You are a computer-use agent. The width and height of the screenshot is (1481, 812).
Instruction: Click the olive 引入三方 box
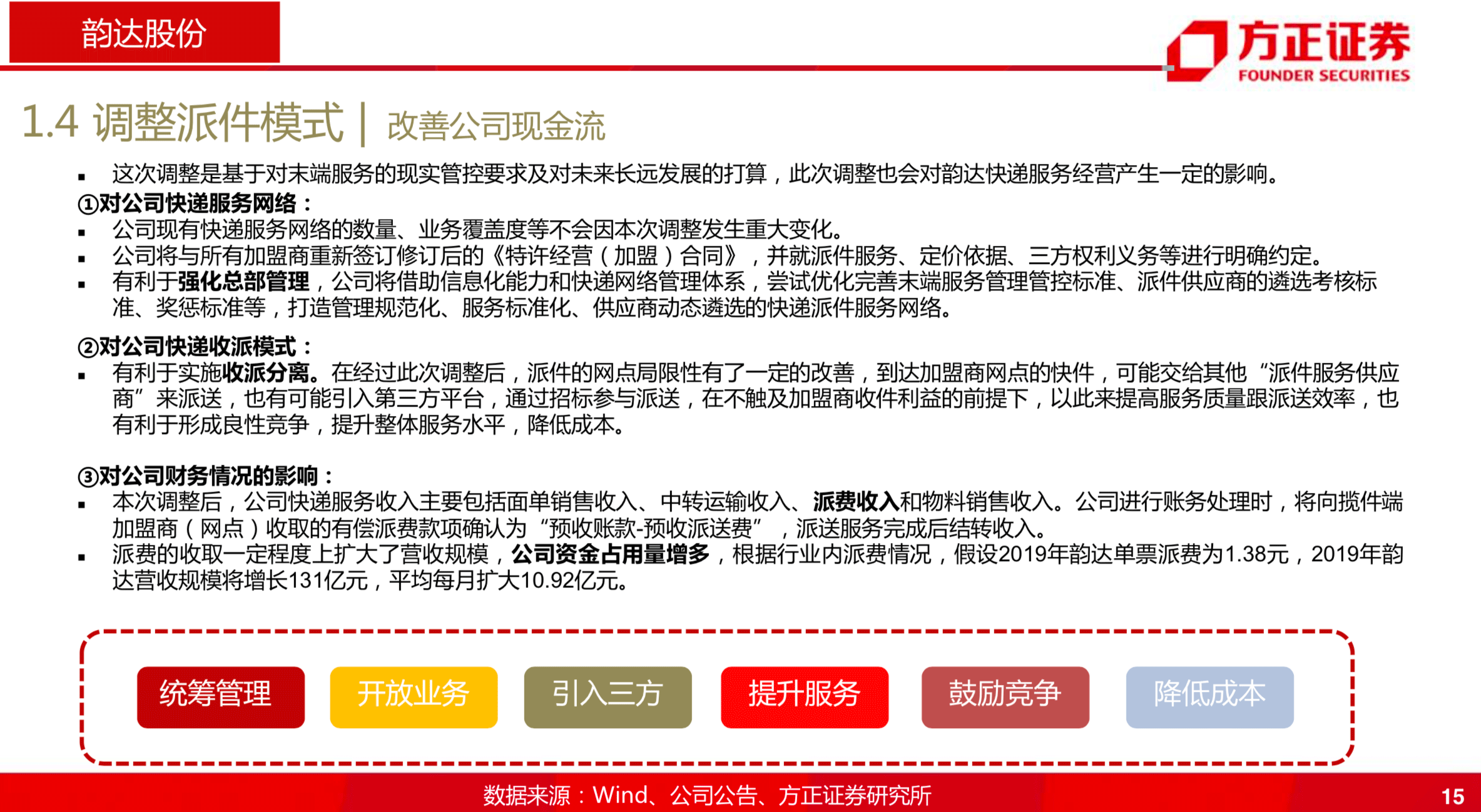(608, 697)
